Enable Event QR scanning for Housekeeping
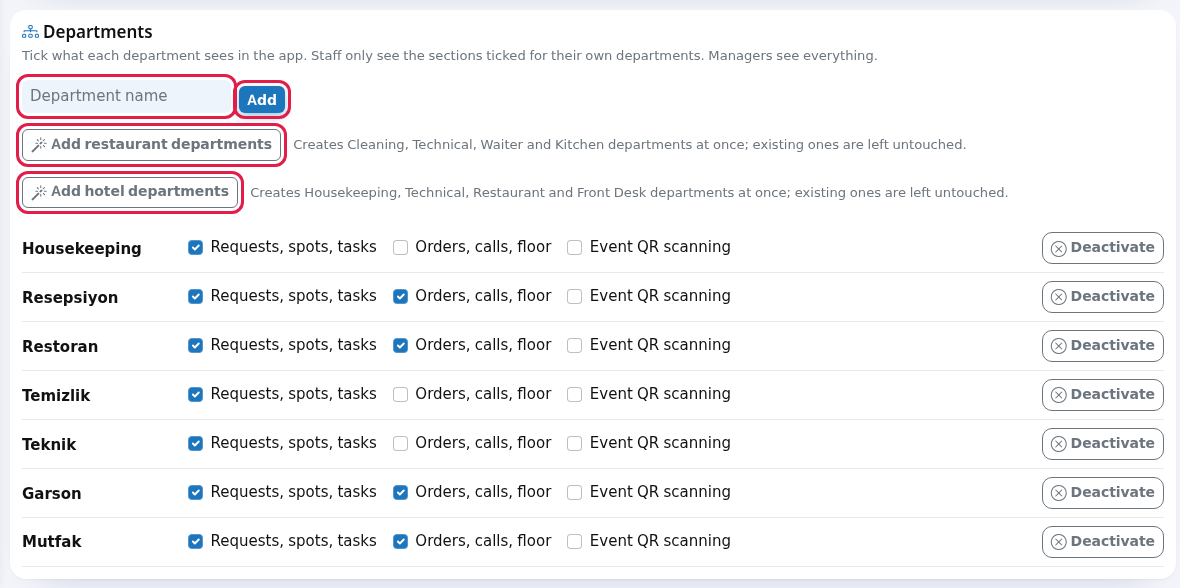 coord(574,248)
